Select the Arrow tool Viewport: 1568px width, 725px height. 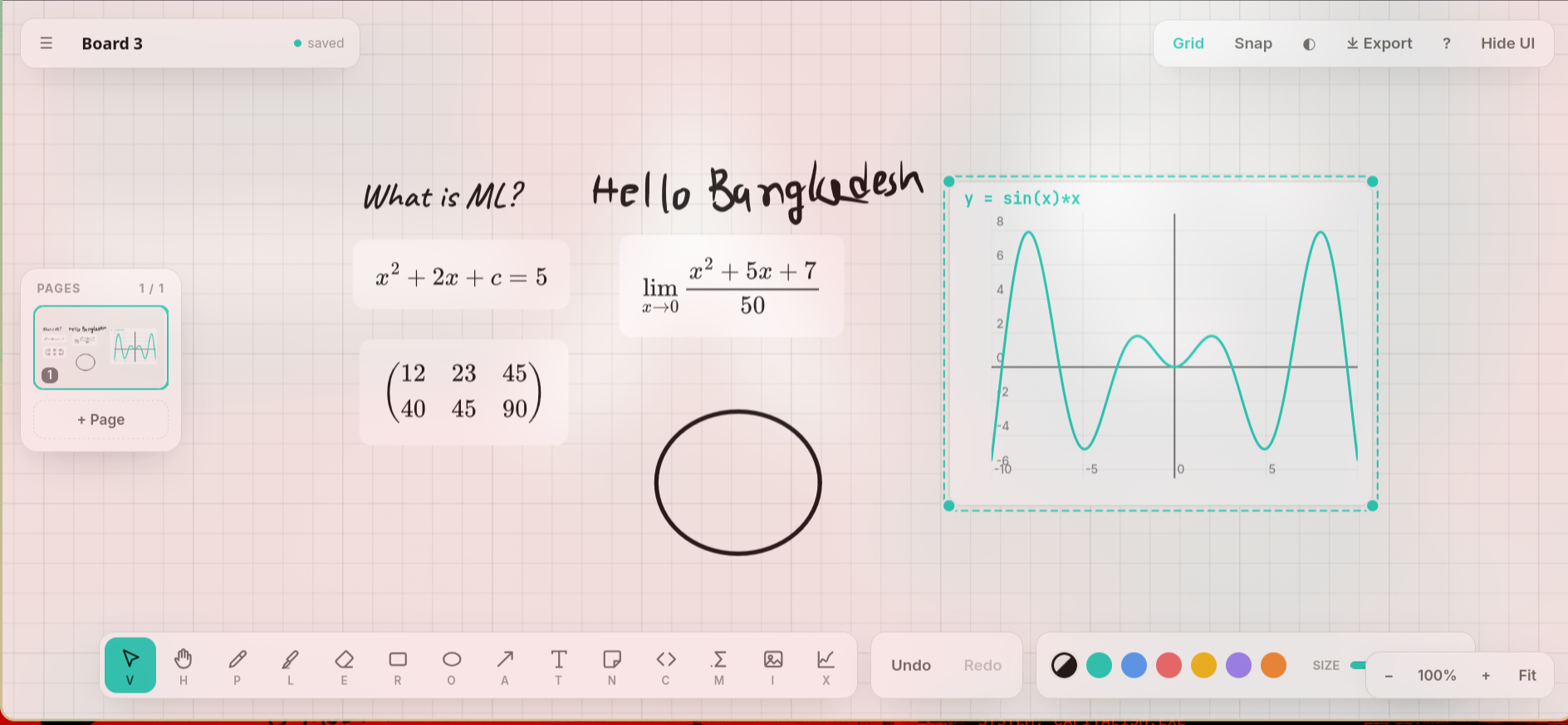tap(505, 665)
